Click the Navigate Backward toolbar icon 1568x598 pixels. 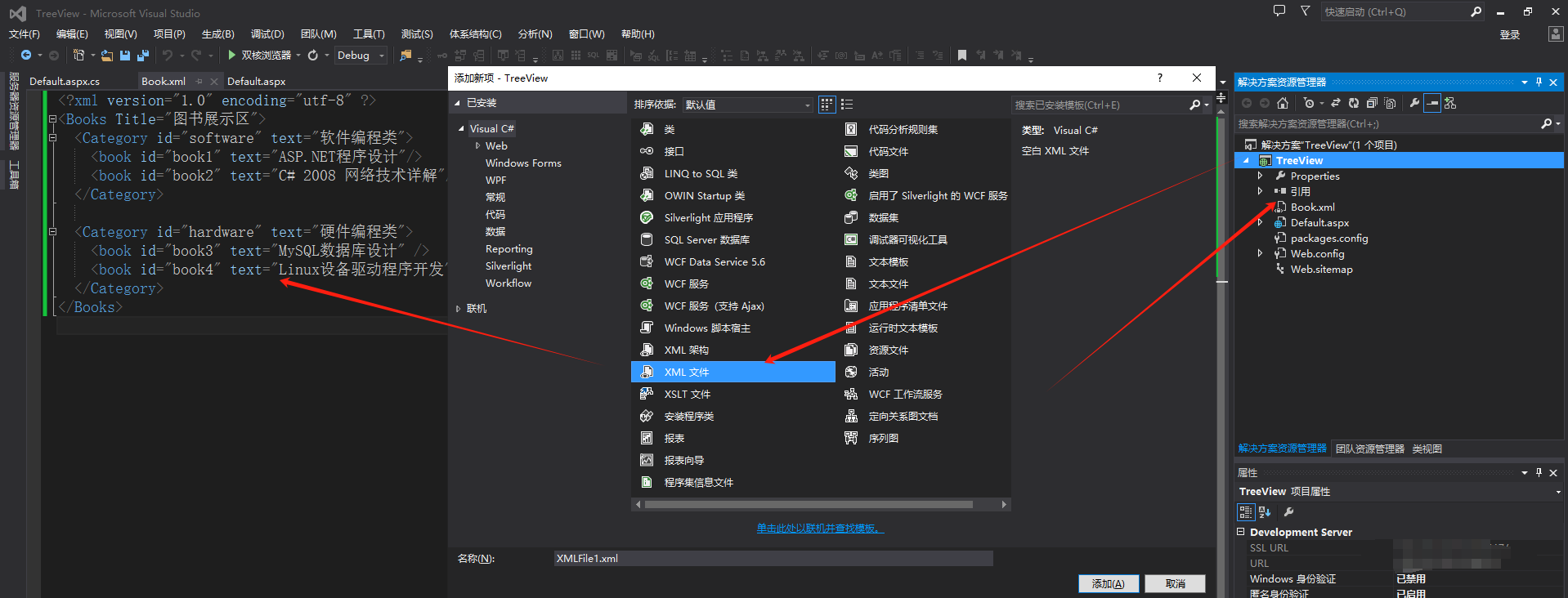tap(26, 55)
